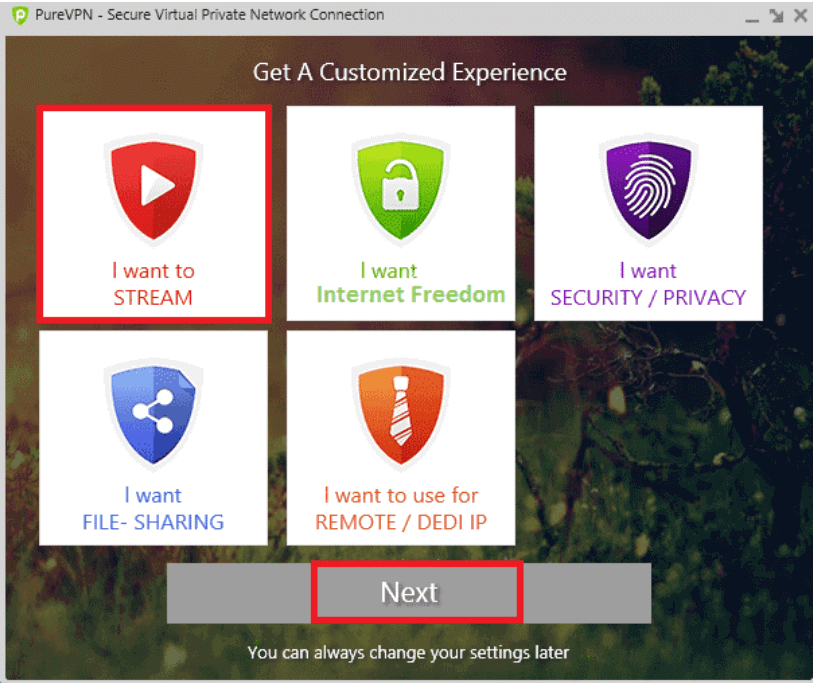
Task: Pick the blue share-symbol shield icon
Action: click(153, 414)
